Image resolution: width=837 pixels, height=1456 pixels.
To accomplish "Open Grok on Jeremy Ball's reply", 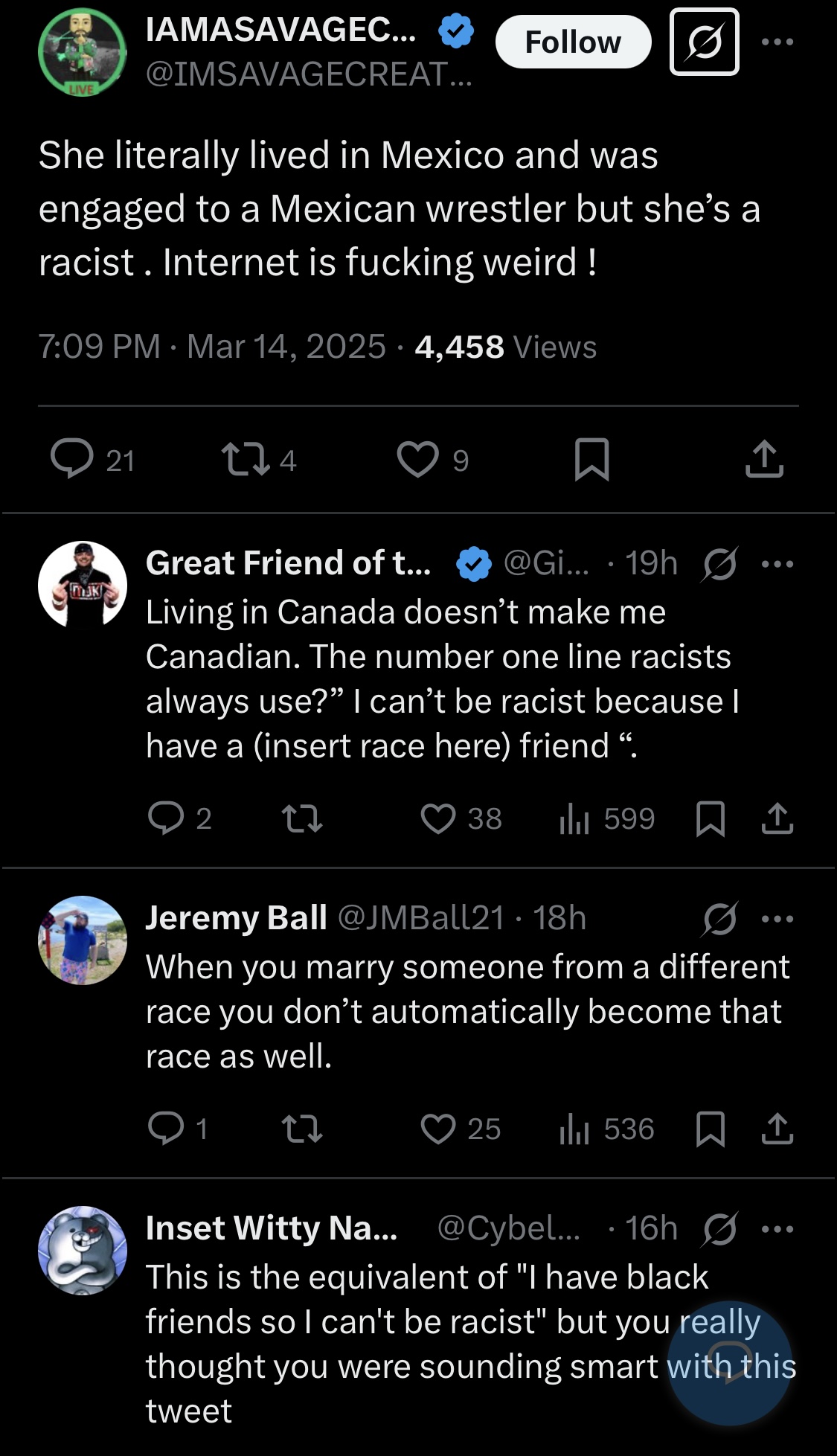I will 719,919.
